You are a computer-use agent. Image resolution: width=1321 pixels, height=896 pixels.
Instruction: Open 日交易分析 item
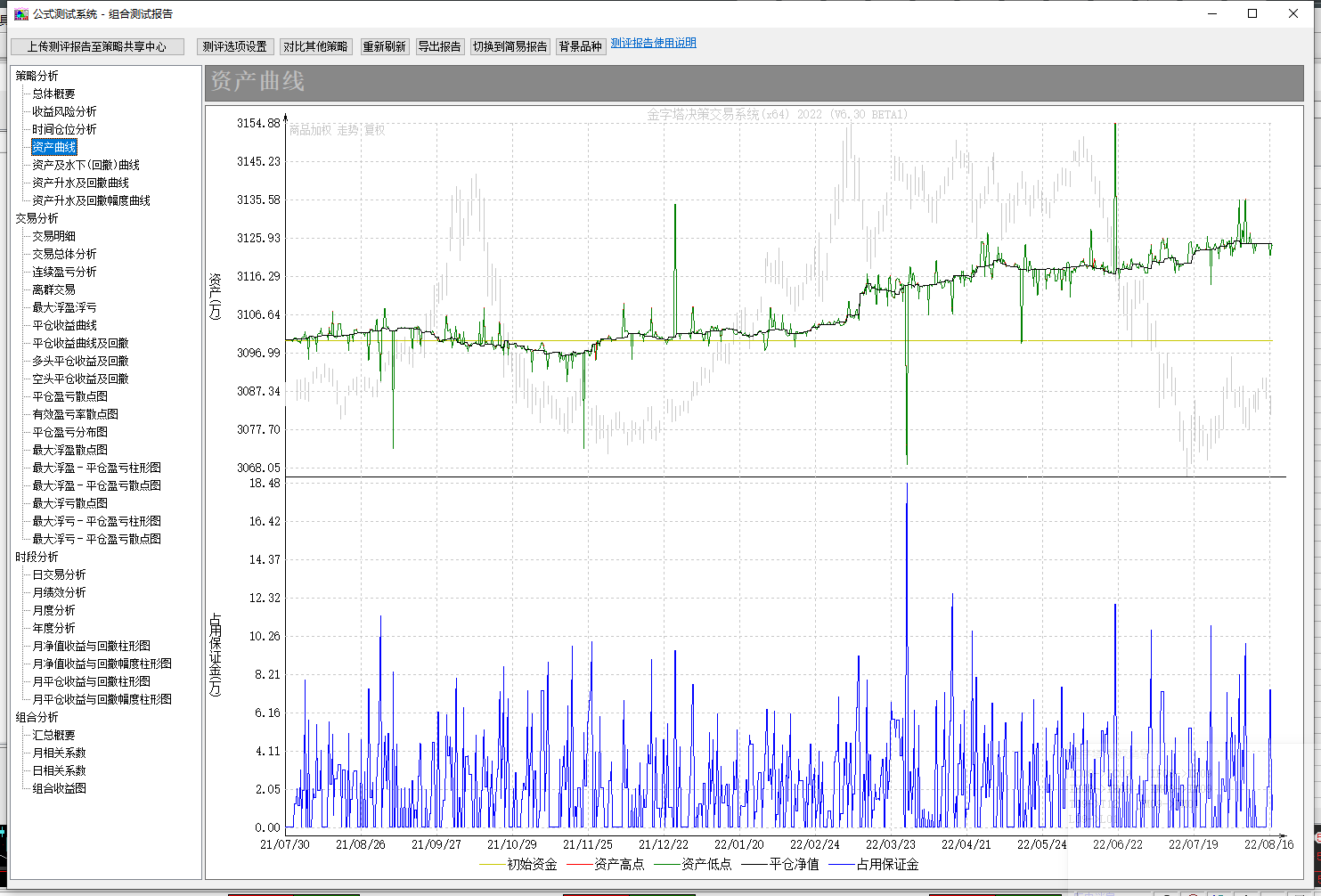click(x=60, y=574)
